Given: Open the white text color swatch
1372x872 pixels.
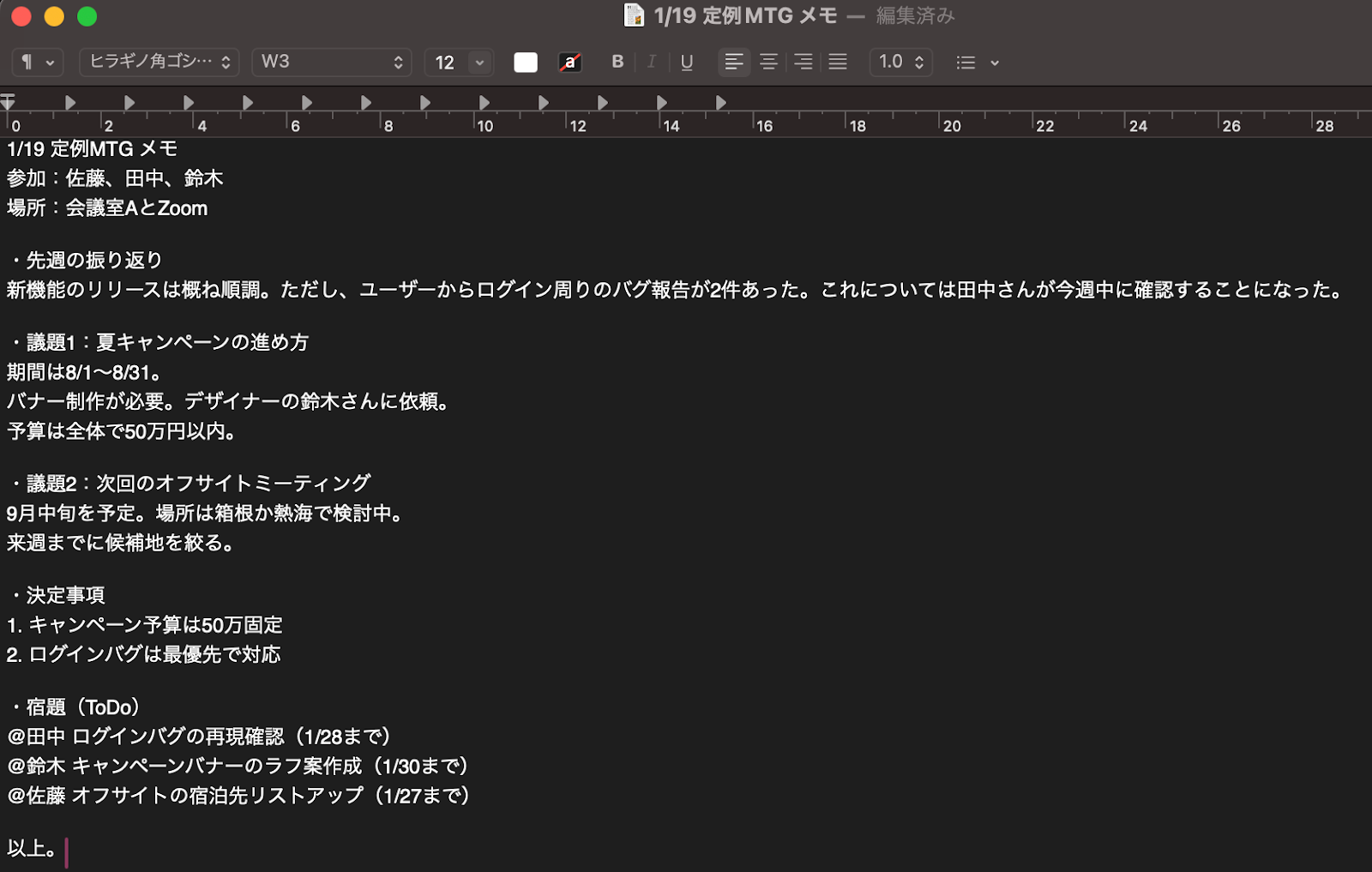Looking at the screenshot, I should click(x=525, y=63).
